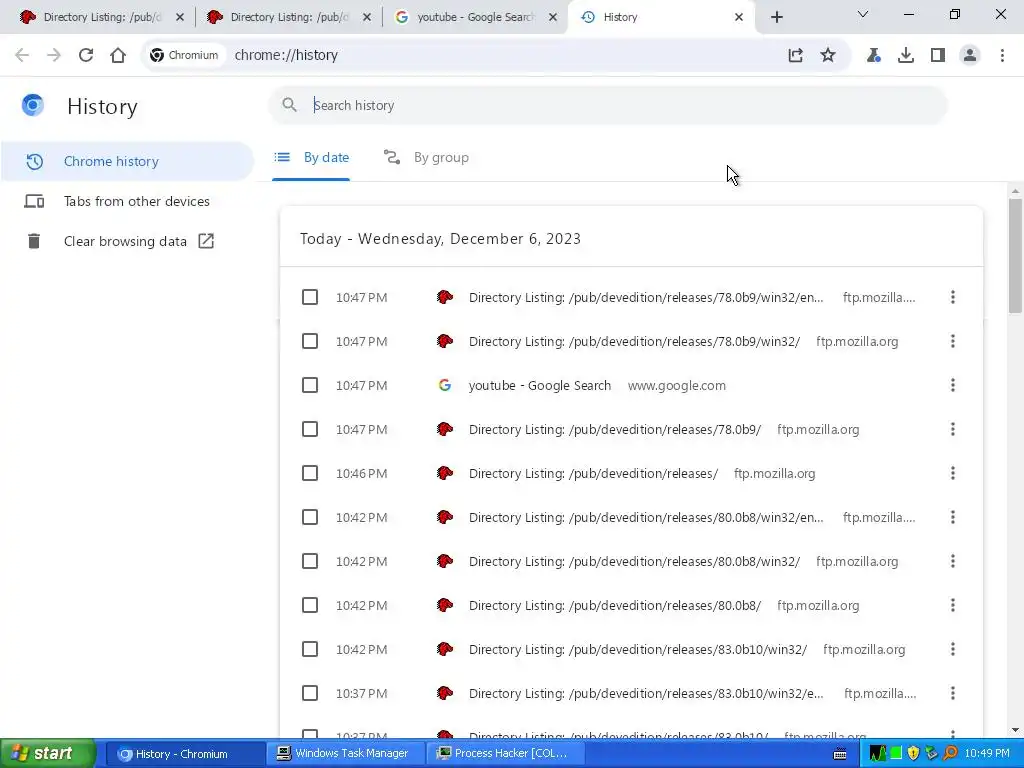
Task: Open the Windows start menu
Action: (x=47, y=754)
